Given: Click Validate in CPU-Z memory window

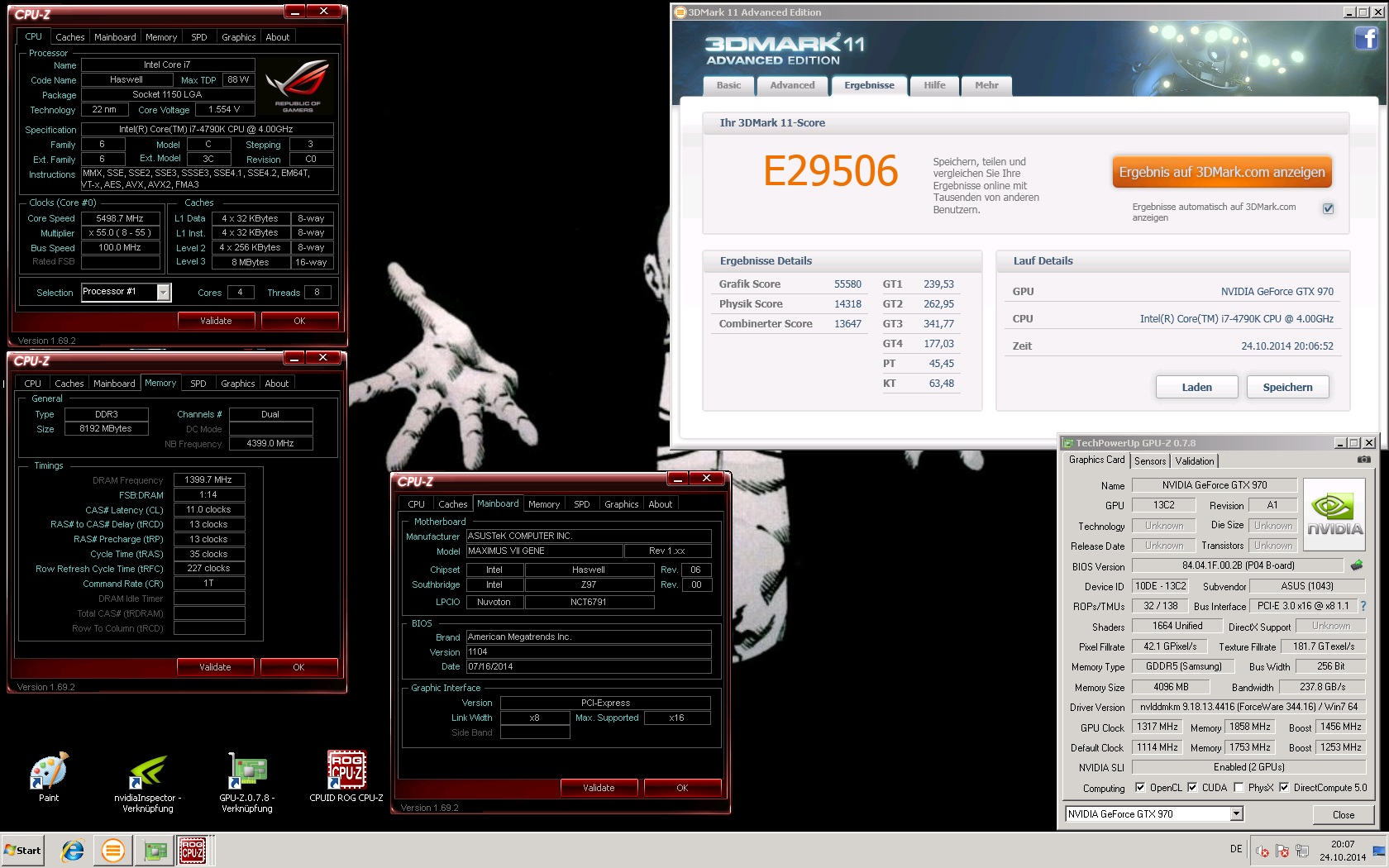Looking at the screenshot, I should (215, 667).
